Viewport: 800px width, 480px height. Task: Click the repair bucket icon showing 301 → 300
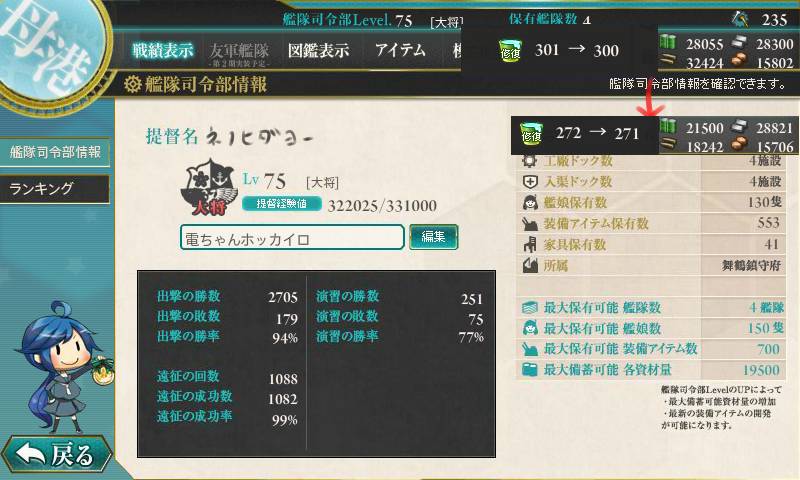pyautogui.click(x=510, y=50)
